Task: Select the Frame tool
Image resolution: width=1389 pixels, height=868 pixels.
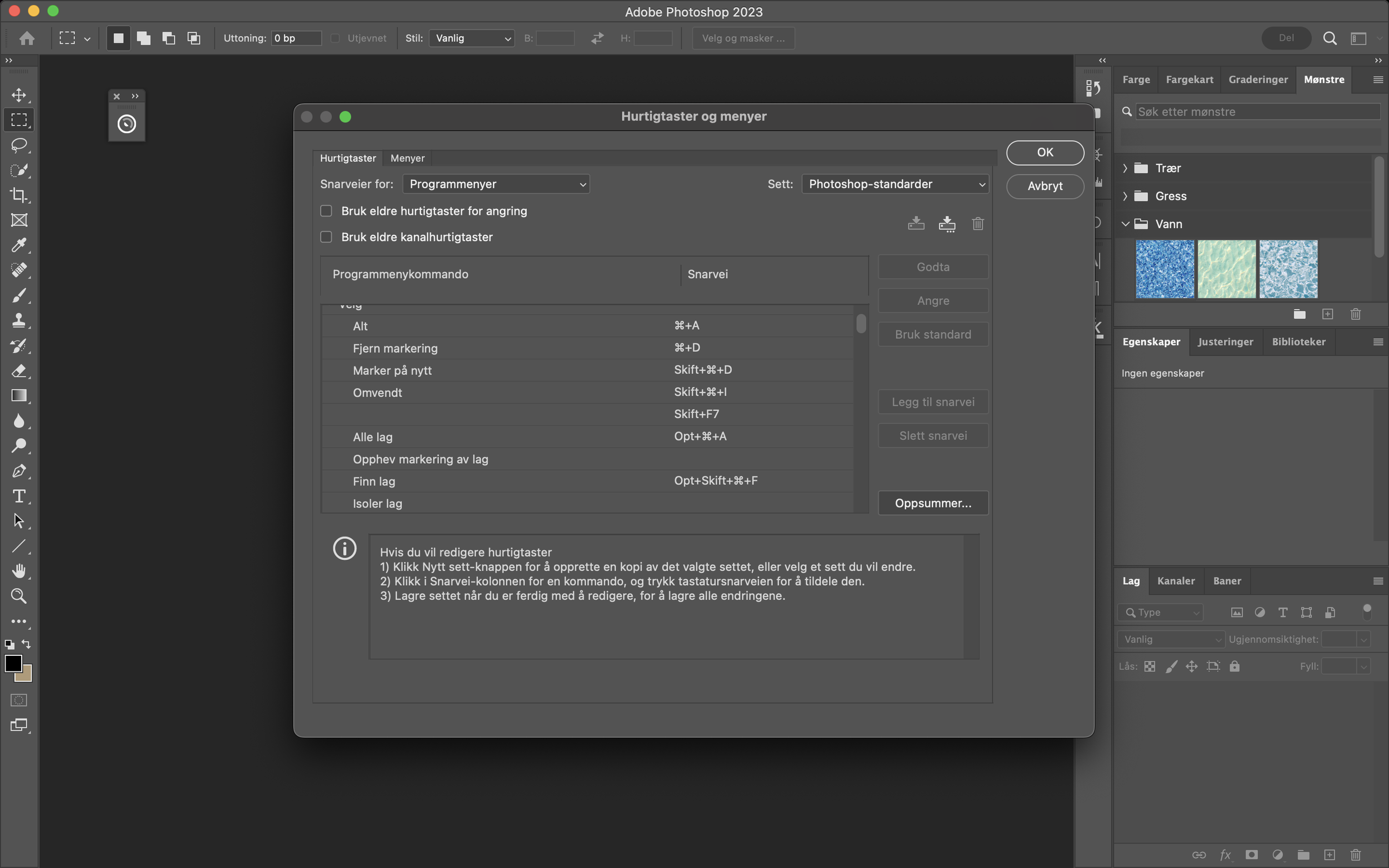Action: (19, 220)
